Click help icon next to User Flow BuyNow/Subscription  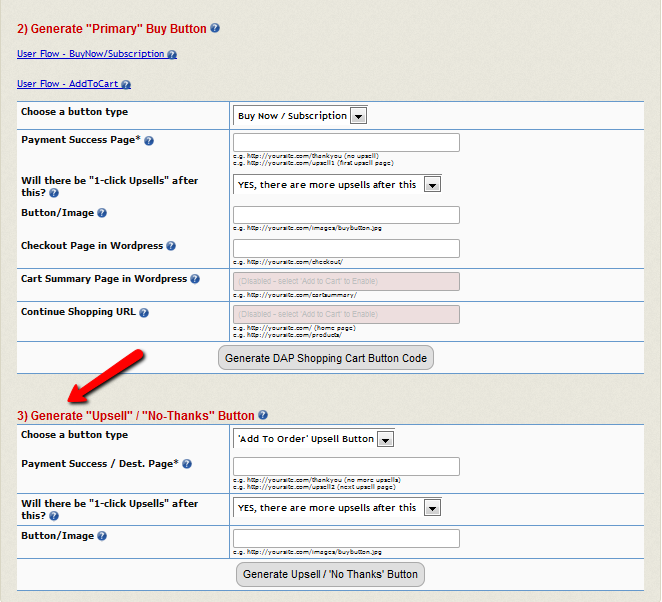click(x=172, y=55)
